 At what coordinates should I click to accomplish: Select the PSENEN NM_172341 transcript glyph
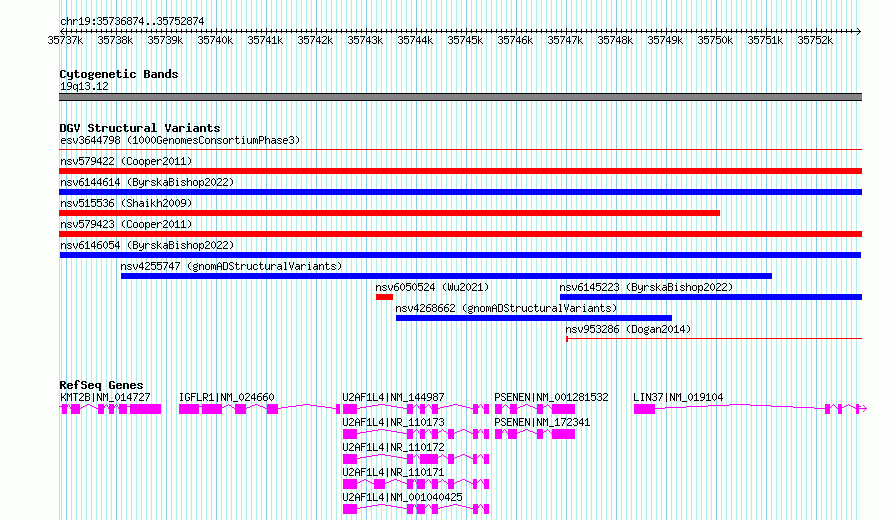pos(535,434)
